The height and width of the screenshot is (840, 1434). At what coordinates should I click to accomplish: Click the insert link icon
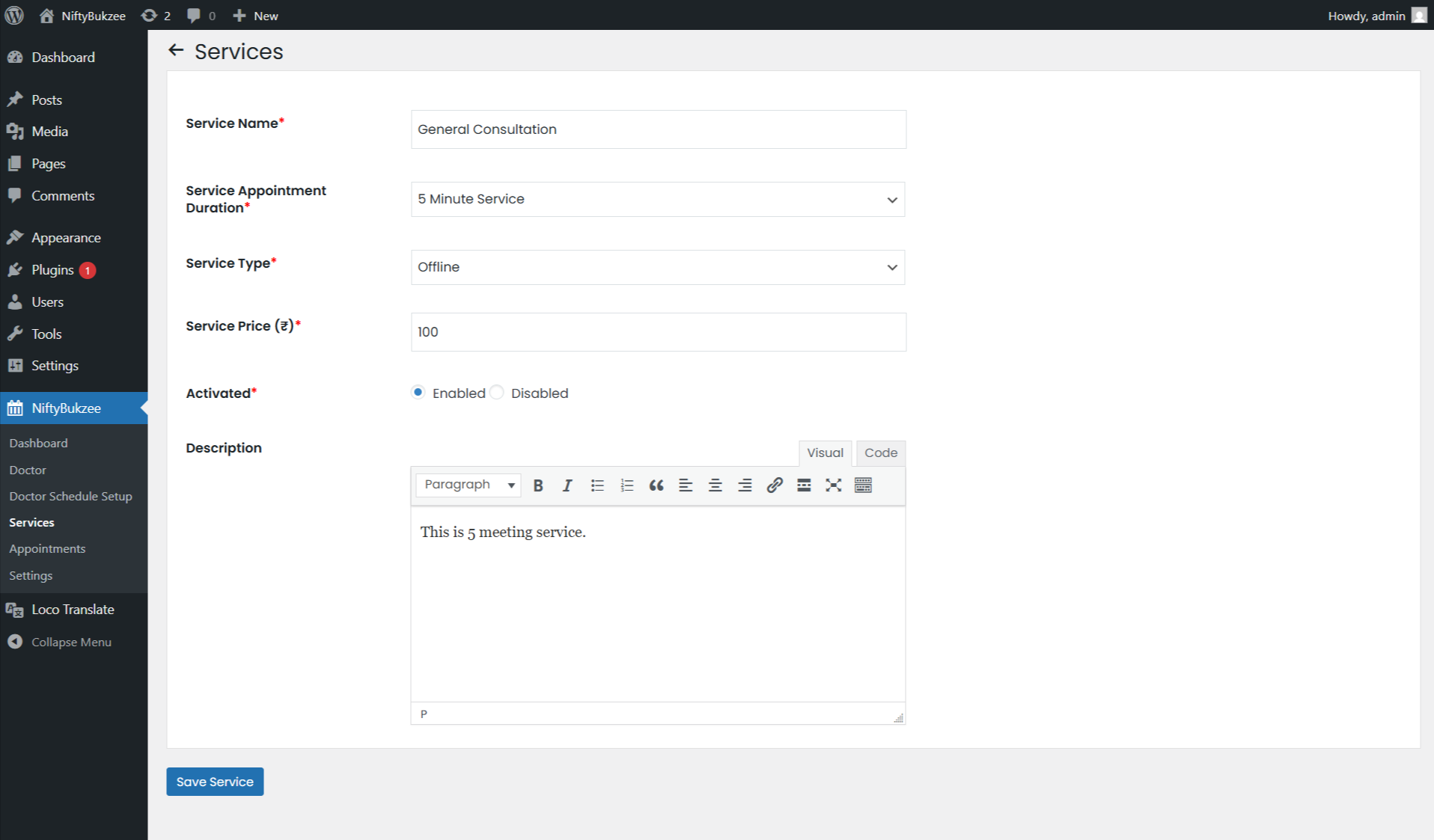tap(775, 485)
